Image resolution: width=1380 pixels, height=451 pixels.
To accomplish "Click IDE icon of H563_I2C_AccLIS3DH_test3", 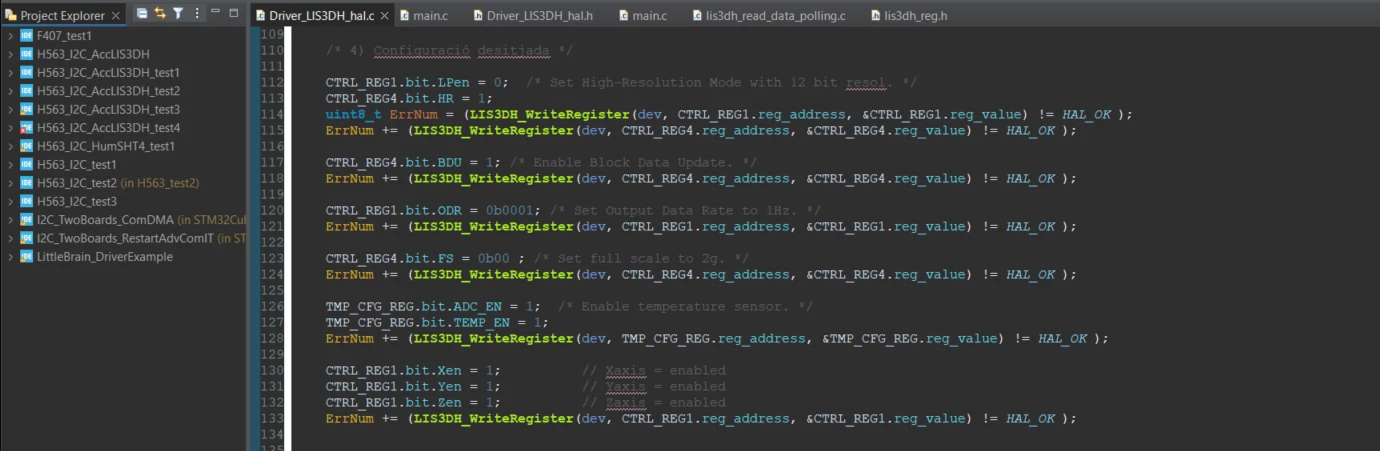I will tap(26, 109).
